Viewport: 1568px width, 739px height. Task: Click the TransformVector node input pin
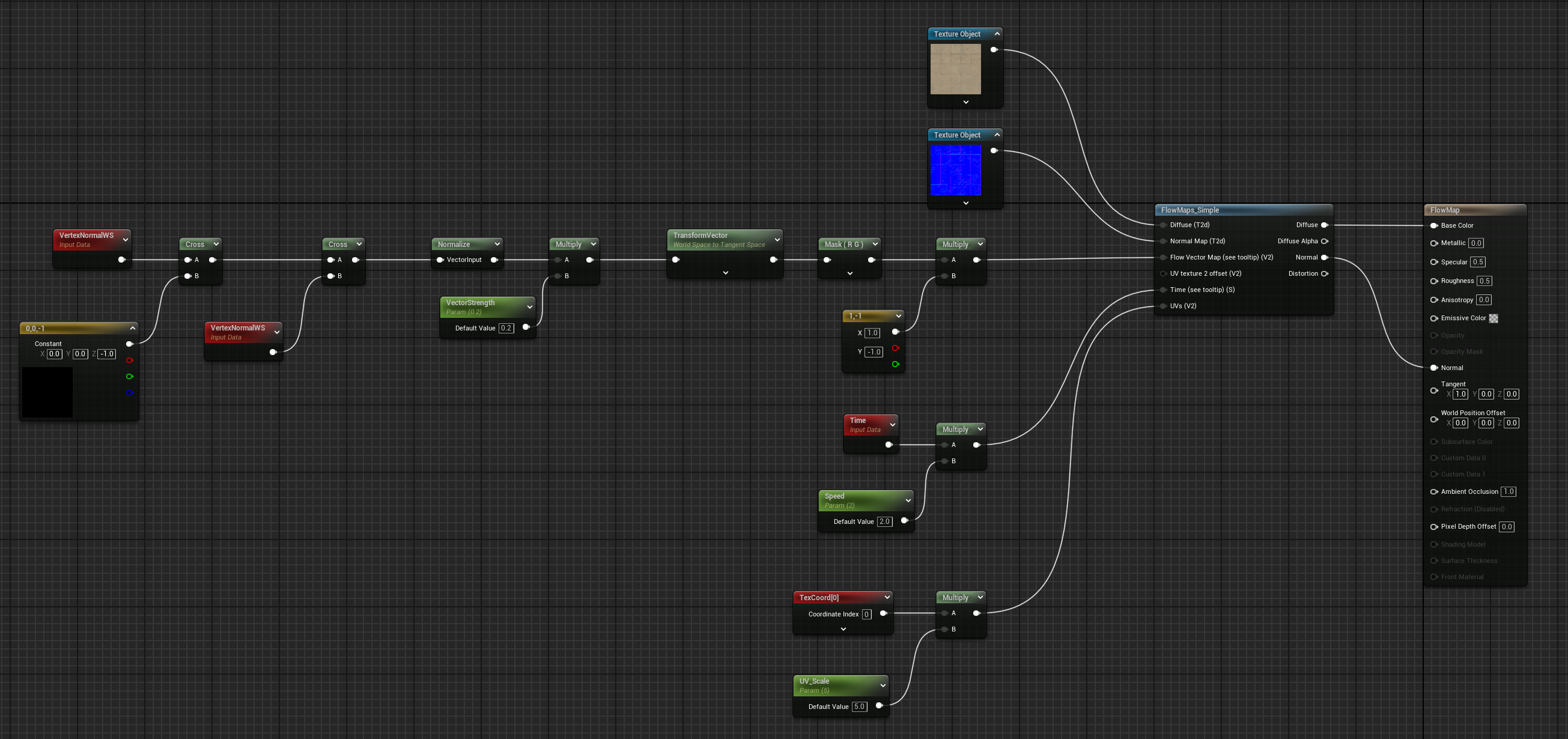(676, 260)
